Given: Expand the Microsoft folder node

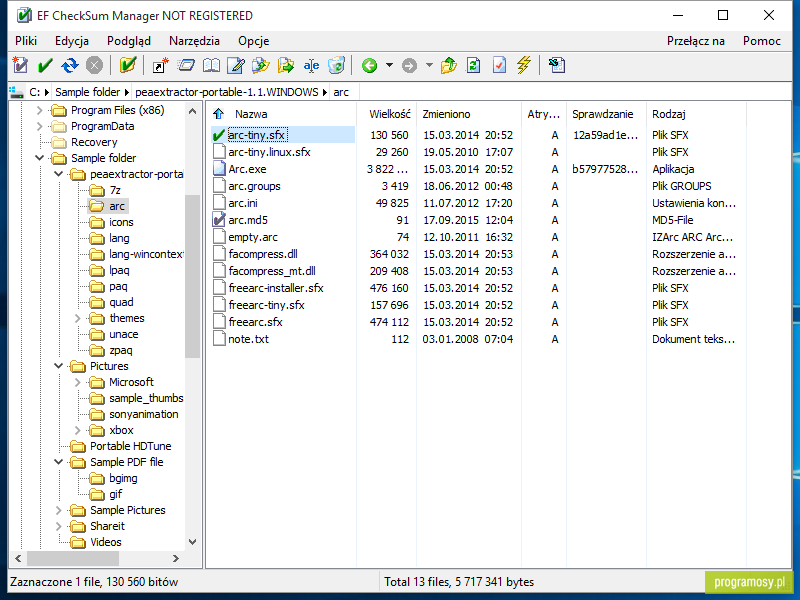Looking at the screenshot, I should coord(78,382).
